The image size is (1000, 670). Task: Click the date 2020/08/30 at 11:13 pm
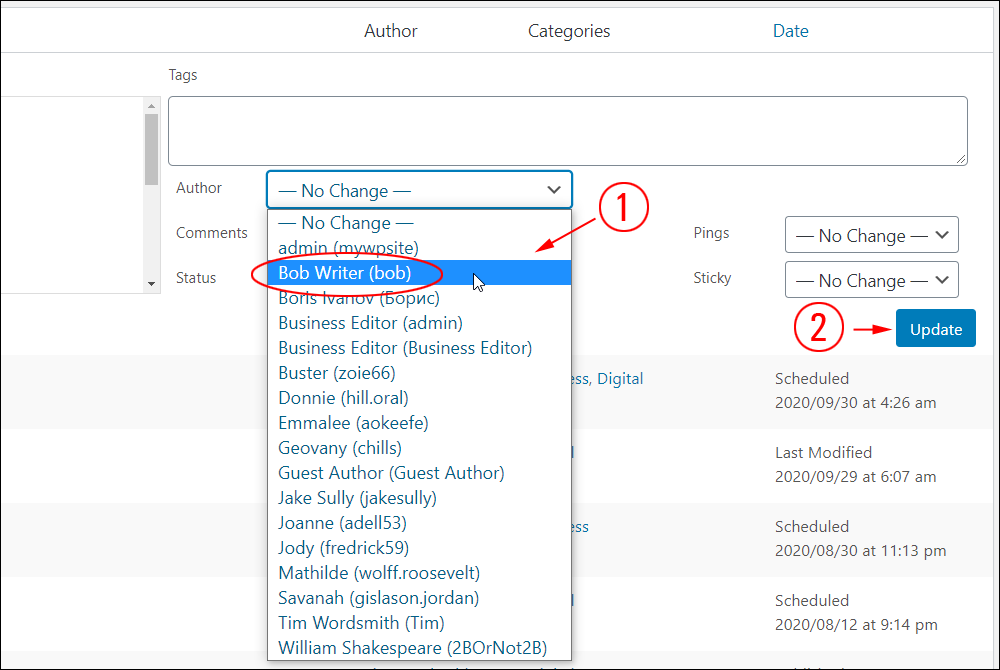860,551
